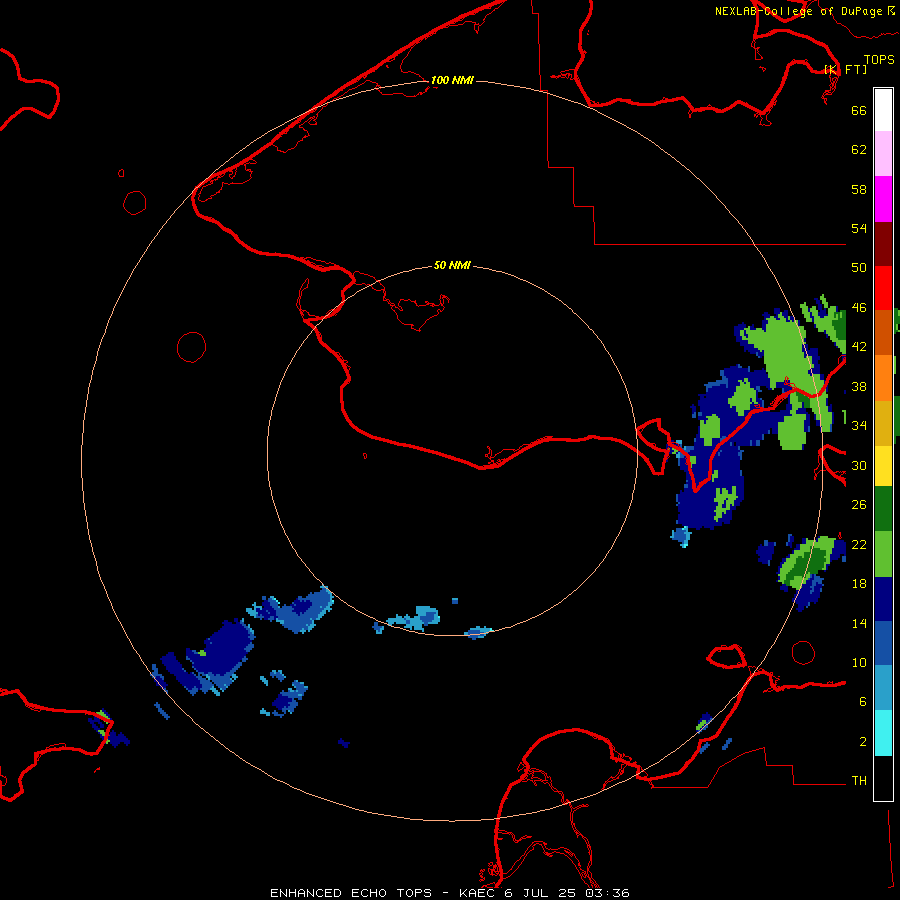Click the legend value '30'

[859, 465]
